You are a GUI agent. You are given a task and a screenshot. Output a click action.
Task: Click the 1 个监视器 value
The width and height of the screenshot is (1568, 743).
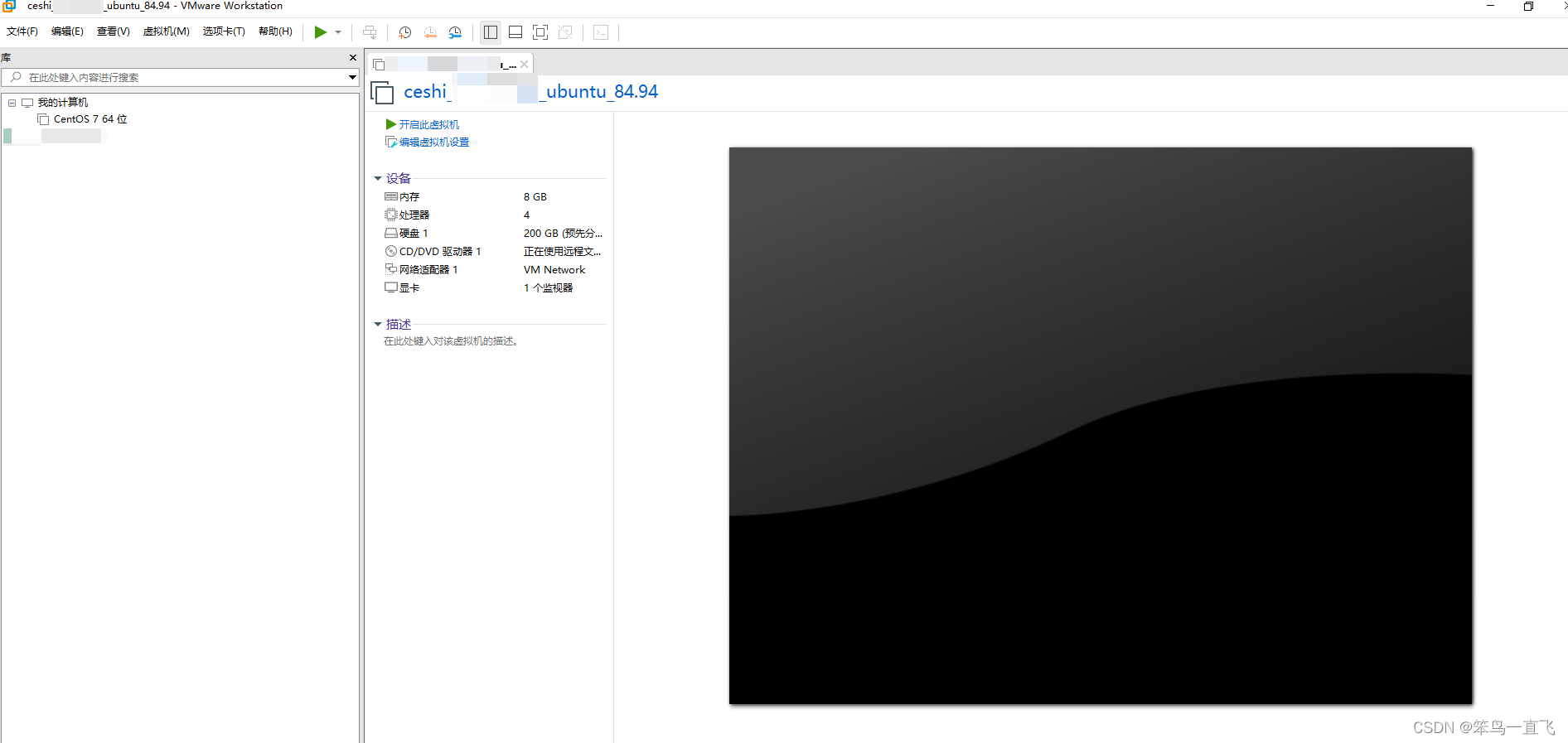click(548, 288)
